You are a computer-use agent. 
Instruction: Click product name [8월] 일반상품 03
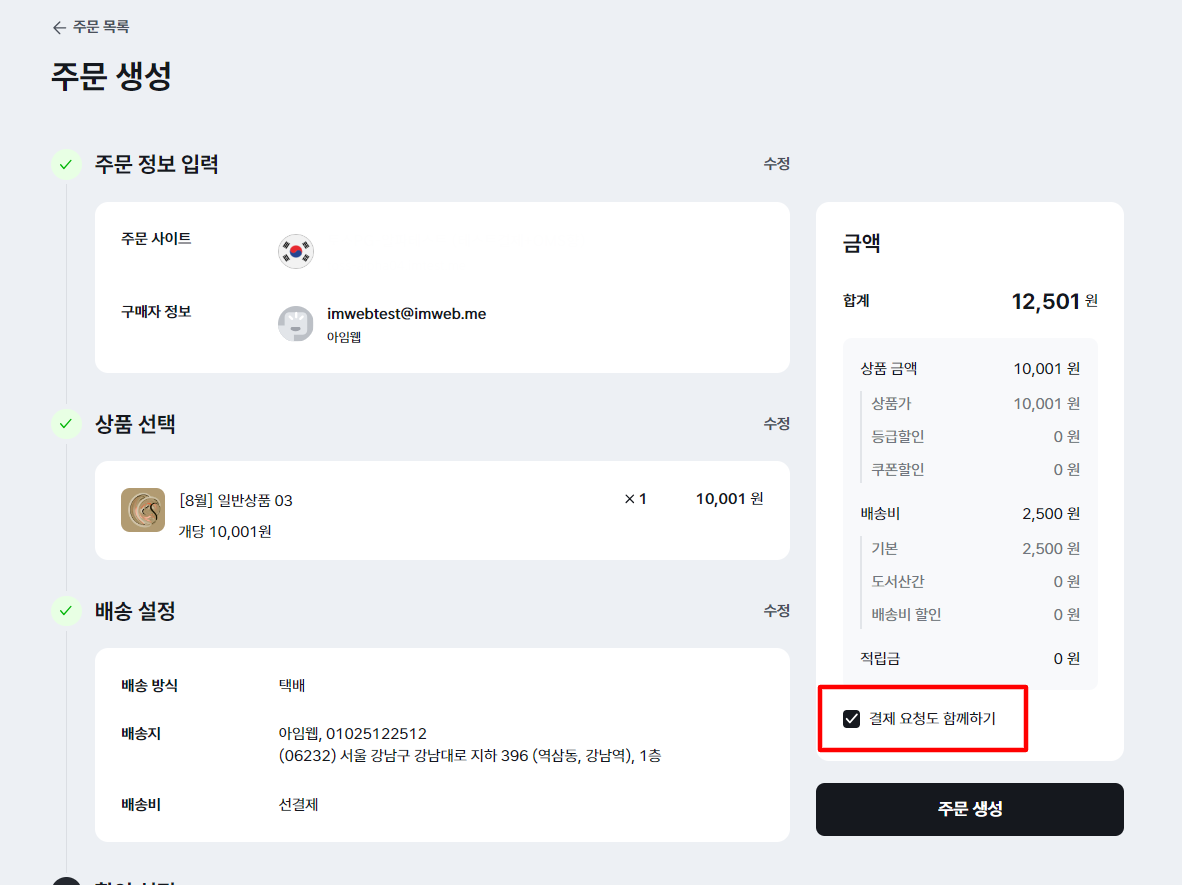tap(236, 500)
